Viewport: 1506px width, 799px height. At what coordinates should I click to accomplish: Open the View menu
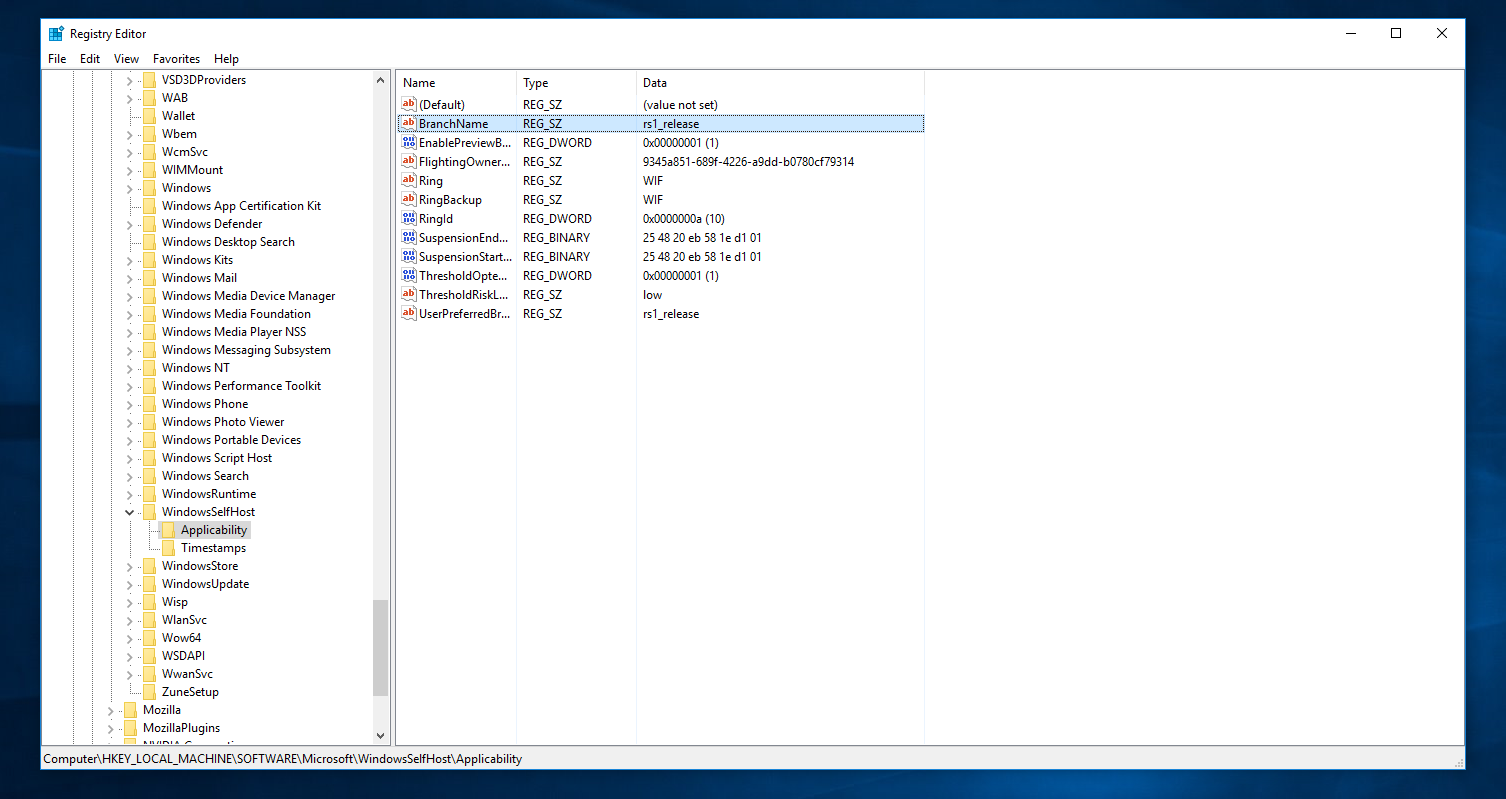pos(127,59)
